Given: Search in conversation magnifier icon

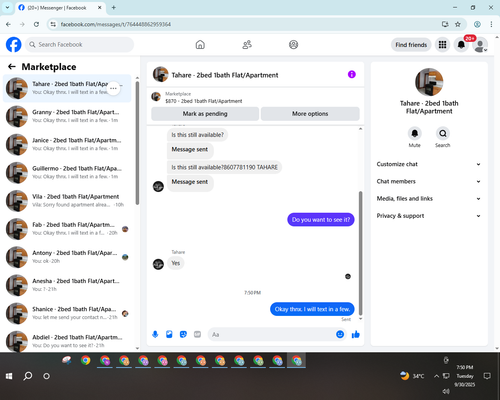Looking at the screenshot, I should point(443,134).
